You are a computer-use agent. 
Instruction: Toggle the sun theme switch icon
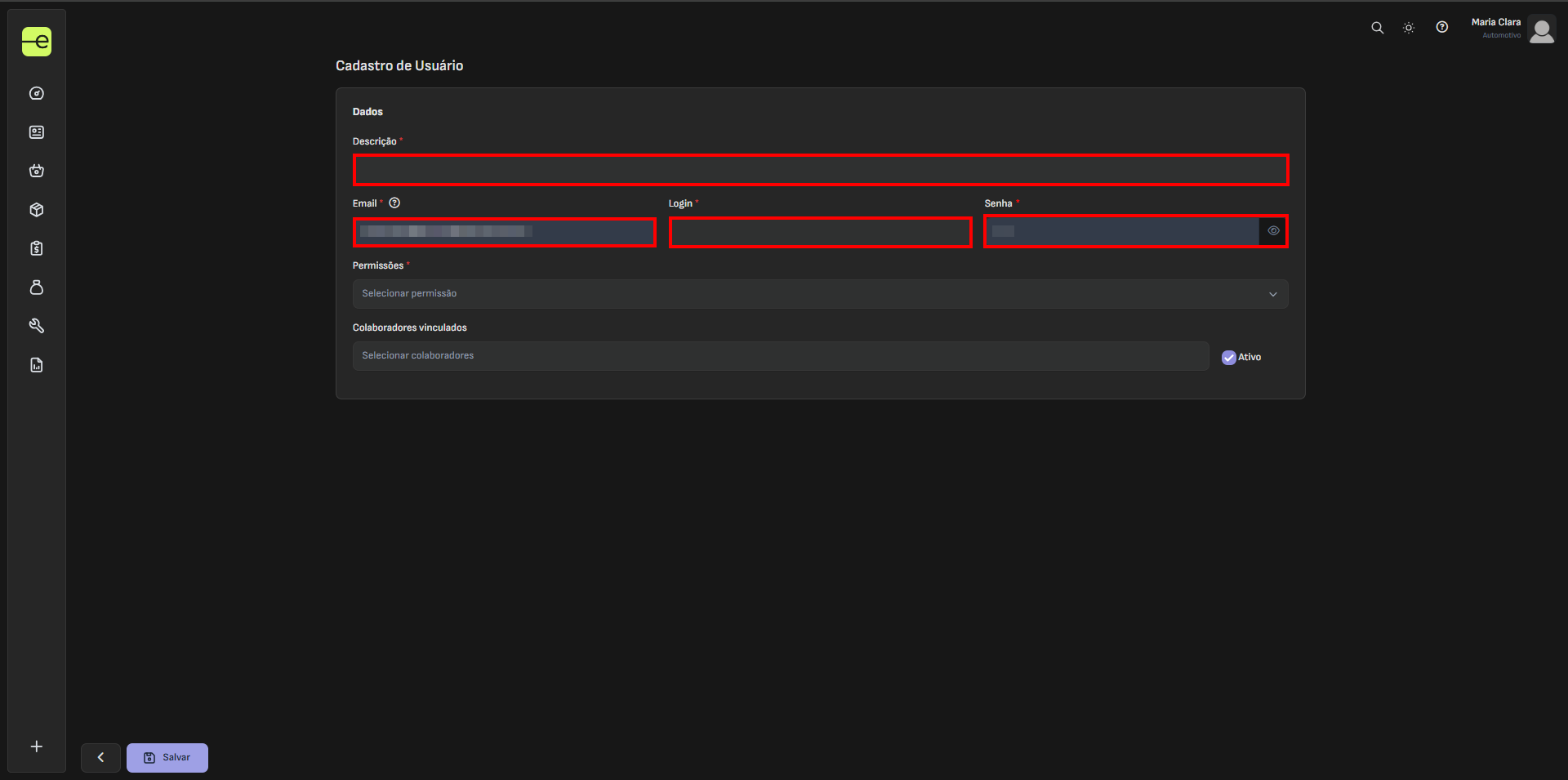pyautogui.click(x=1409, y=28)
